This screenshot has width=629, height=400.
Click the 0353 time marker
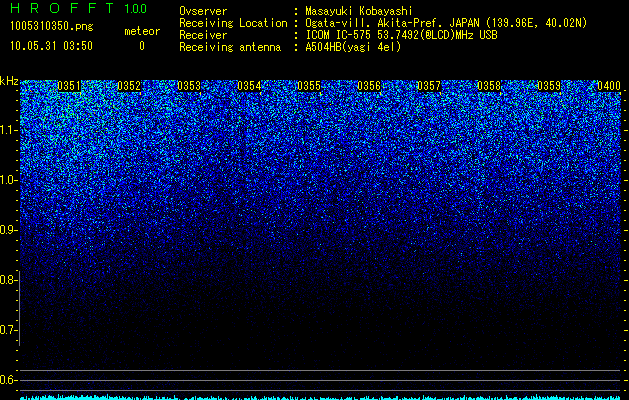coord(189,86)
